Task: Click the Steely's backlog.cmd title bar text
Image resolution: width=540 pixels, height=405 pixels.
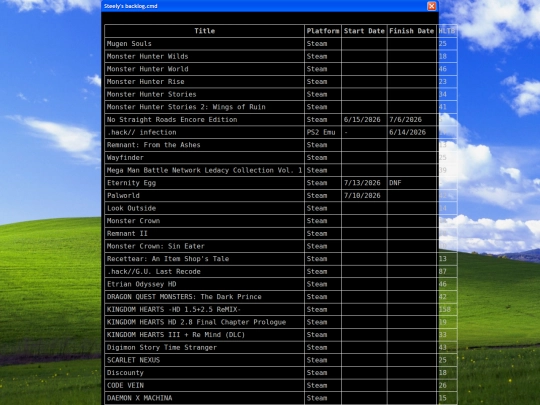Action: [x=131, y=6]
